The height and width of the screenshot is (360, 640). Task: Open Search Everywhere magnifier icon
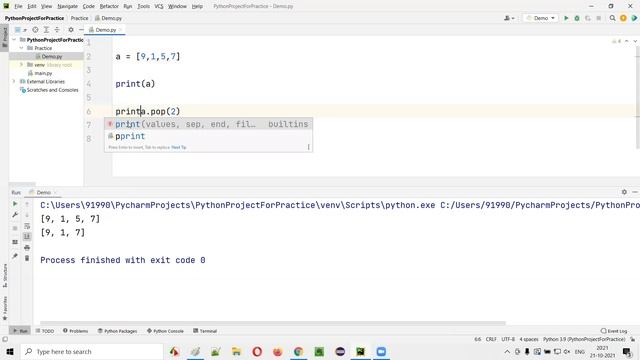click(x=612, y=18)
